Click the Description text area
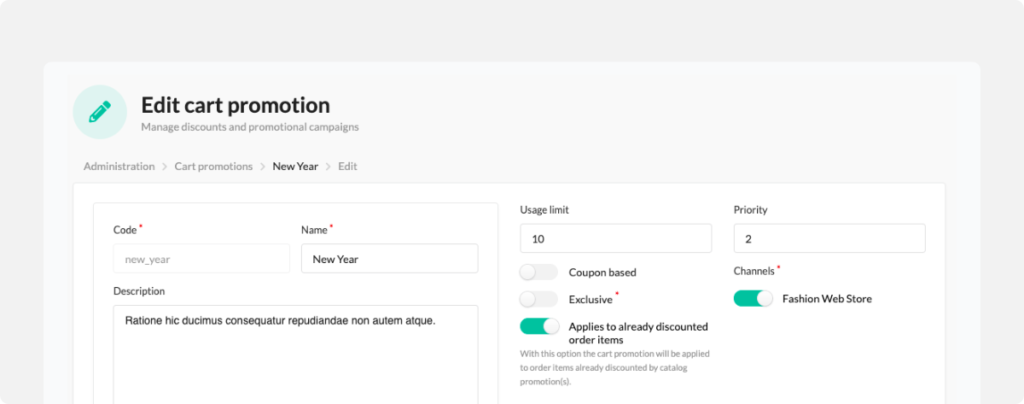This screenshot has height=404, width=1024. coord(295,354)
